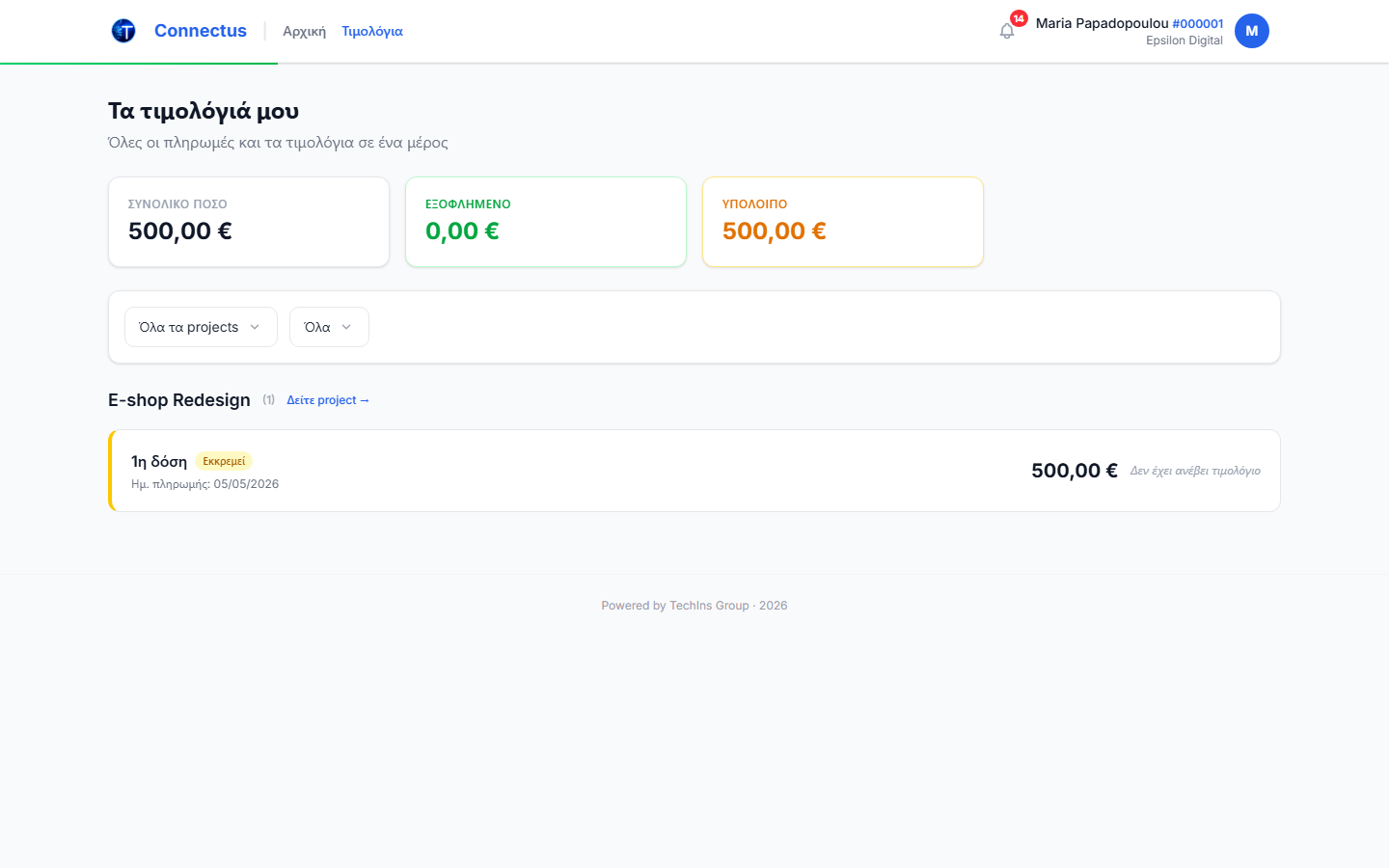The height and width of the screenshot is (868, 1389).
Task: Click the "Epsilon Digital" company label
Action: [1185, 41]
